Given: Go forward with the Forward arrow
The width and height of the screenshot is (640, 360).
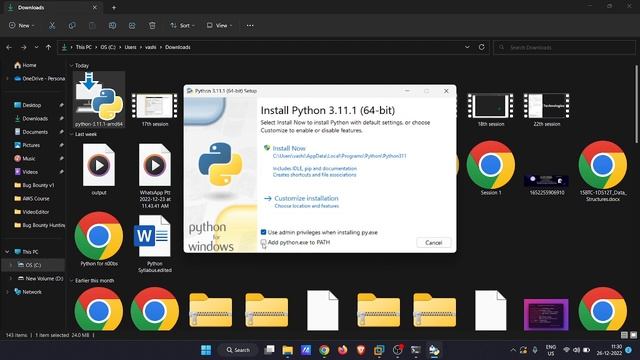Looking at the screenshot, I should [x=24, y=47].
